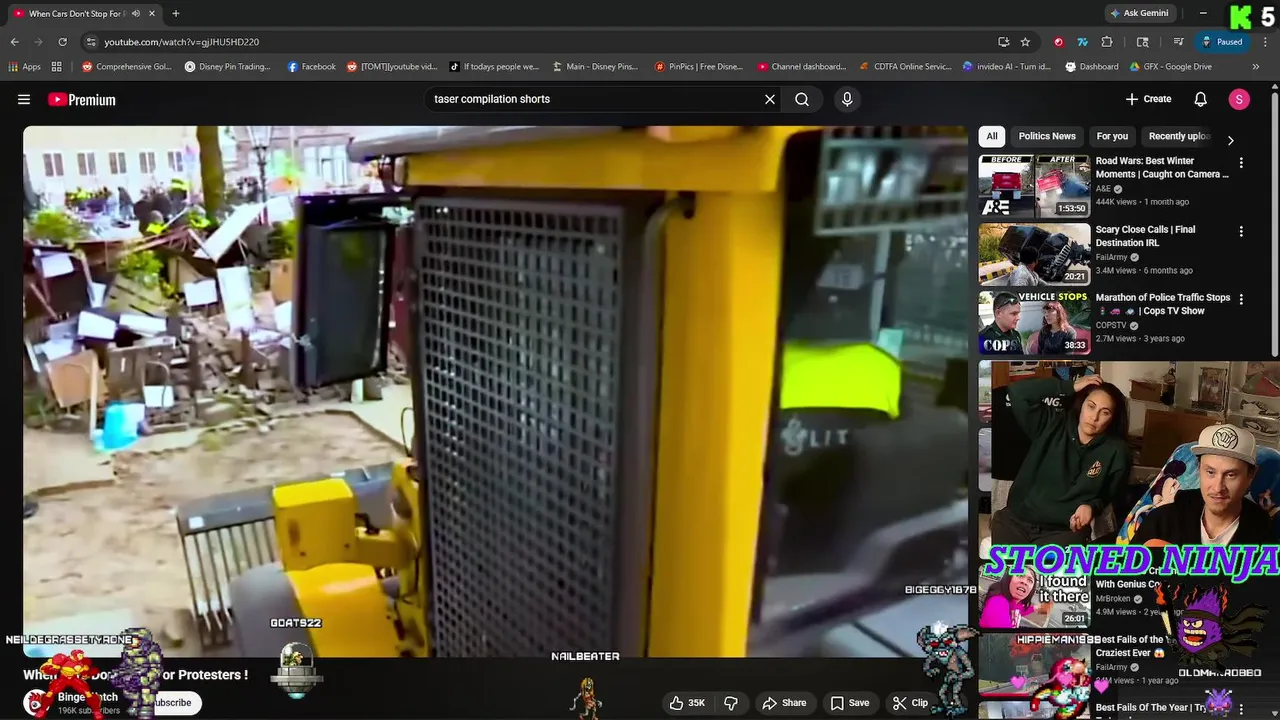The image size is (1280, 720).
Task: Open Road Wars video thumbnail
Action: (1034, 185)
